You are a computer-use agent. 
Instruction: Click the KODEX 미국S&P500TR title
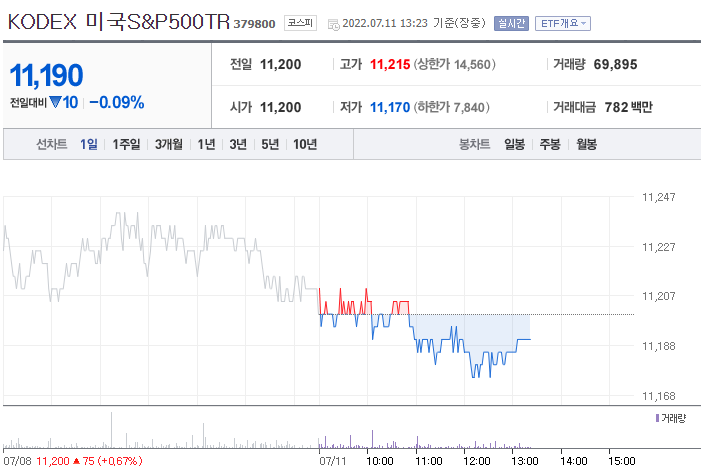[x=119, y=22]
